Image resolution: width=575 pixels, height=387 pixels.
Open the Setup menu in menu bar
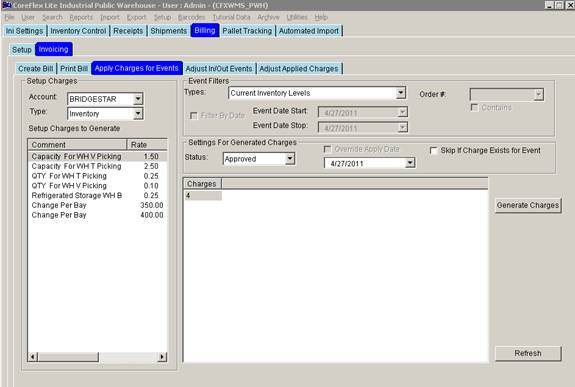162,17
